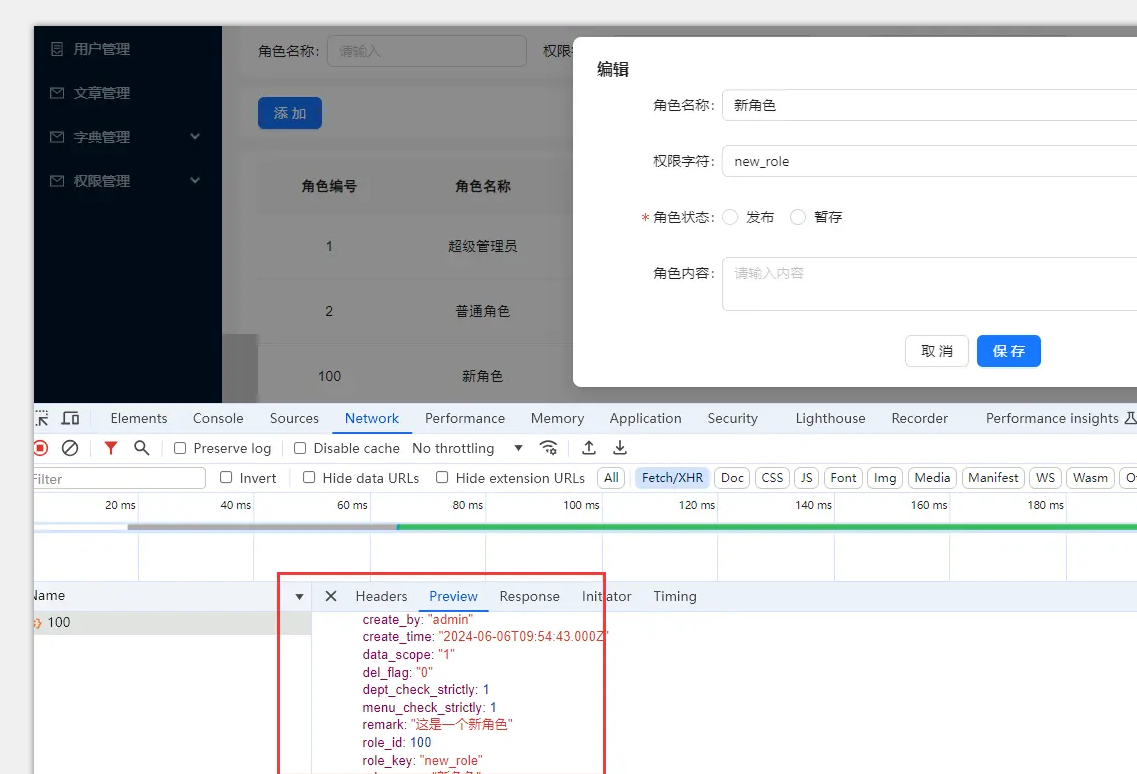Open the Initiator tab

pos(606,596)
